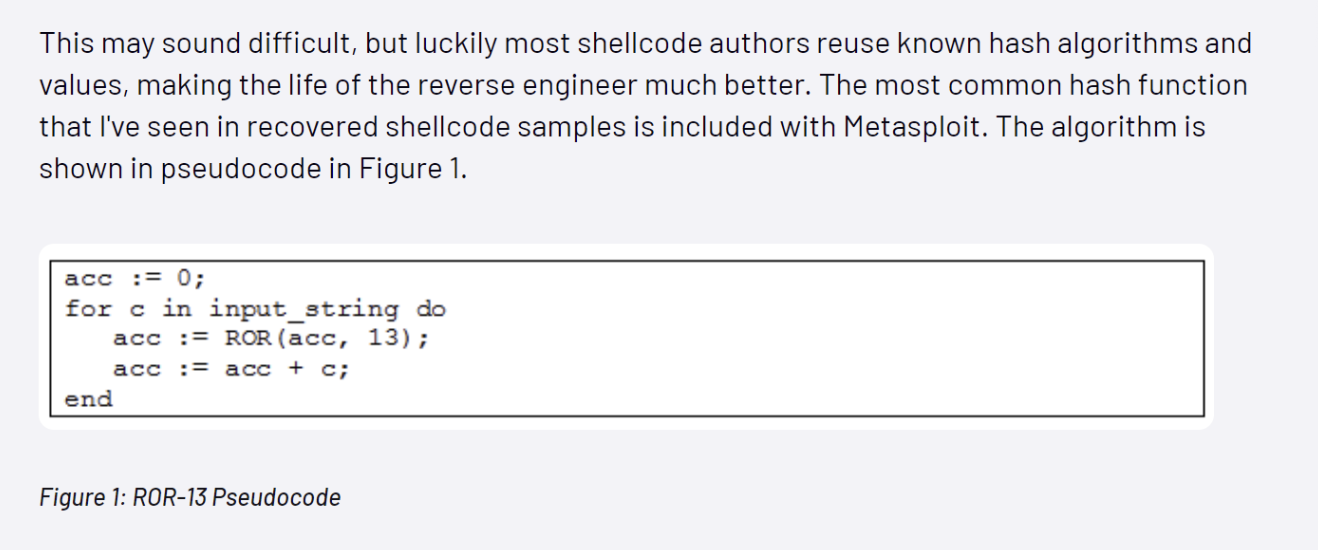Click the "end" keyword in the pseudocode
Viewport: 1318px width, 550px height.
(89, 399)
